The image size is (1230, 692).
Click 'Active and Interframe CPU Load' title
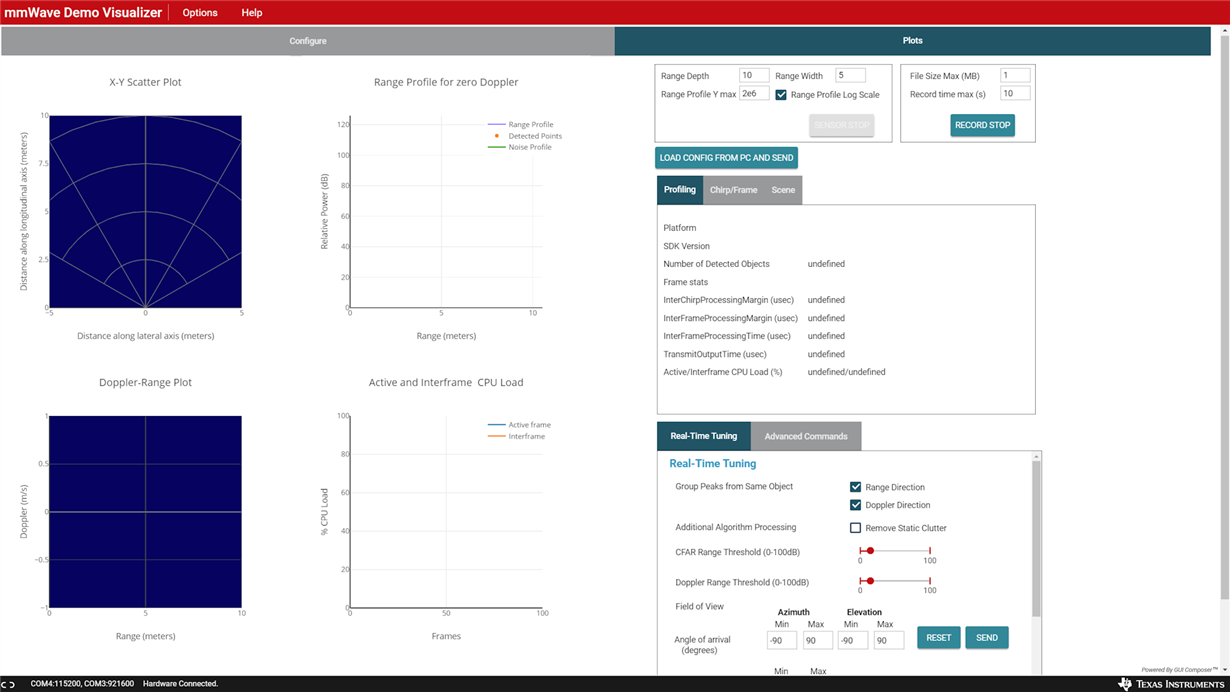coord(446,382)
